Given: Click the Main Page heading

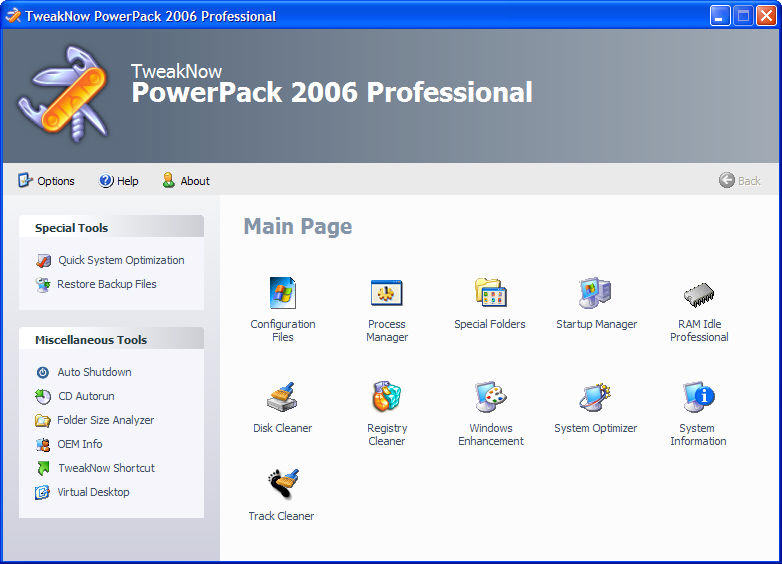Looking at the screenshot, I should 298,226.
